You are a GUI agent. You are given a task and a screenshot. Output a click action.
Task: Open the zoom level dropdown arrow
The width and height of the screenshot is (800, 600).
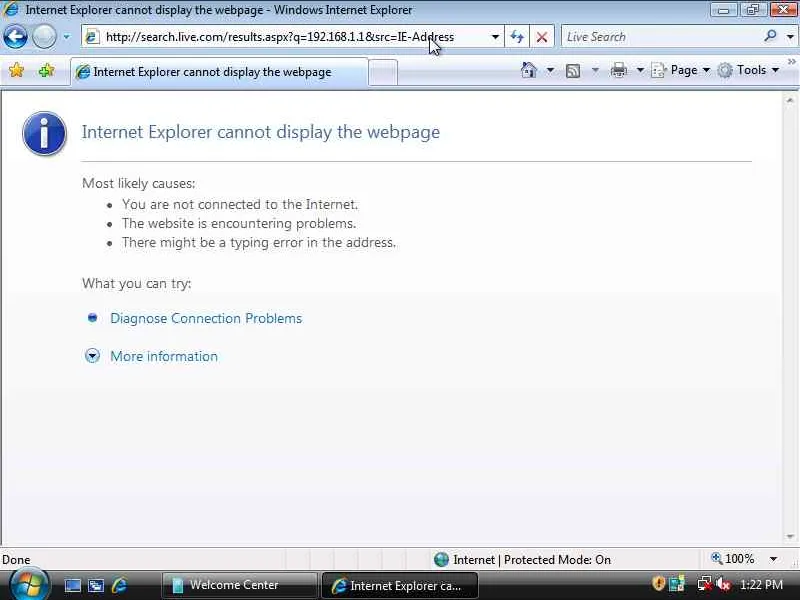click(x=773, y=559)
